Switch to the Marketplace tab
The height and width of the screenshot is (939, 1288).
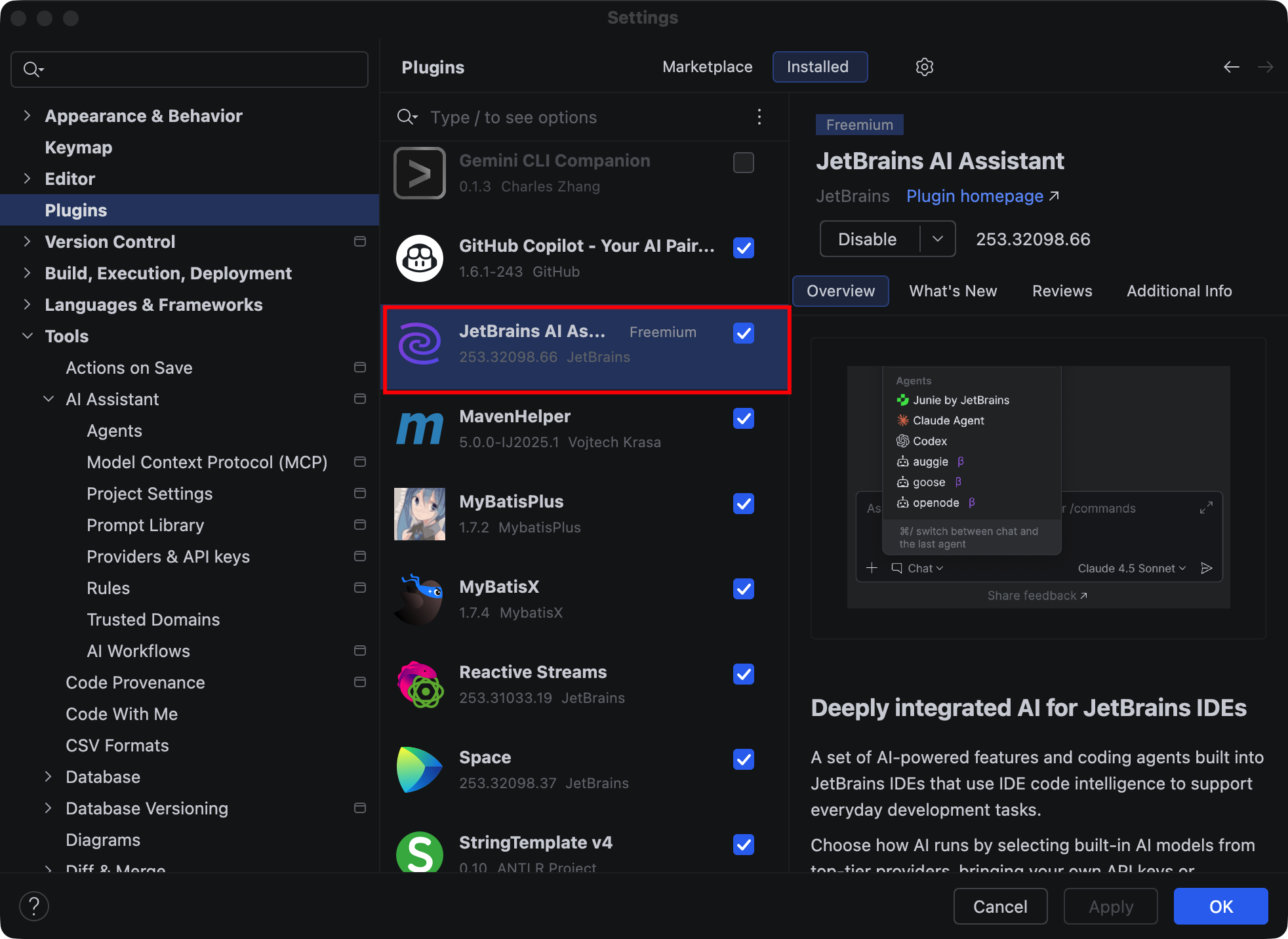click(707, 67)
